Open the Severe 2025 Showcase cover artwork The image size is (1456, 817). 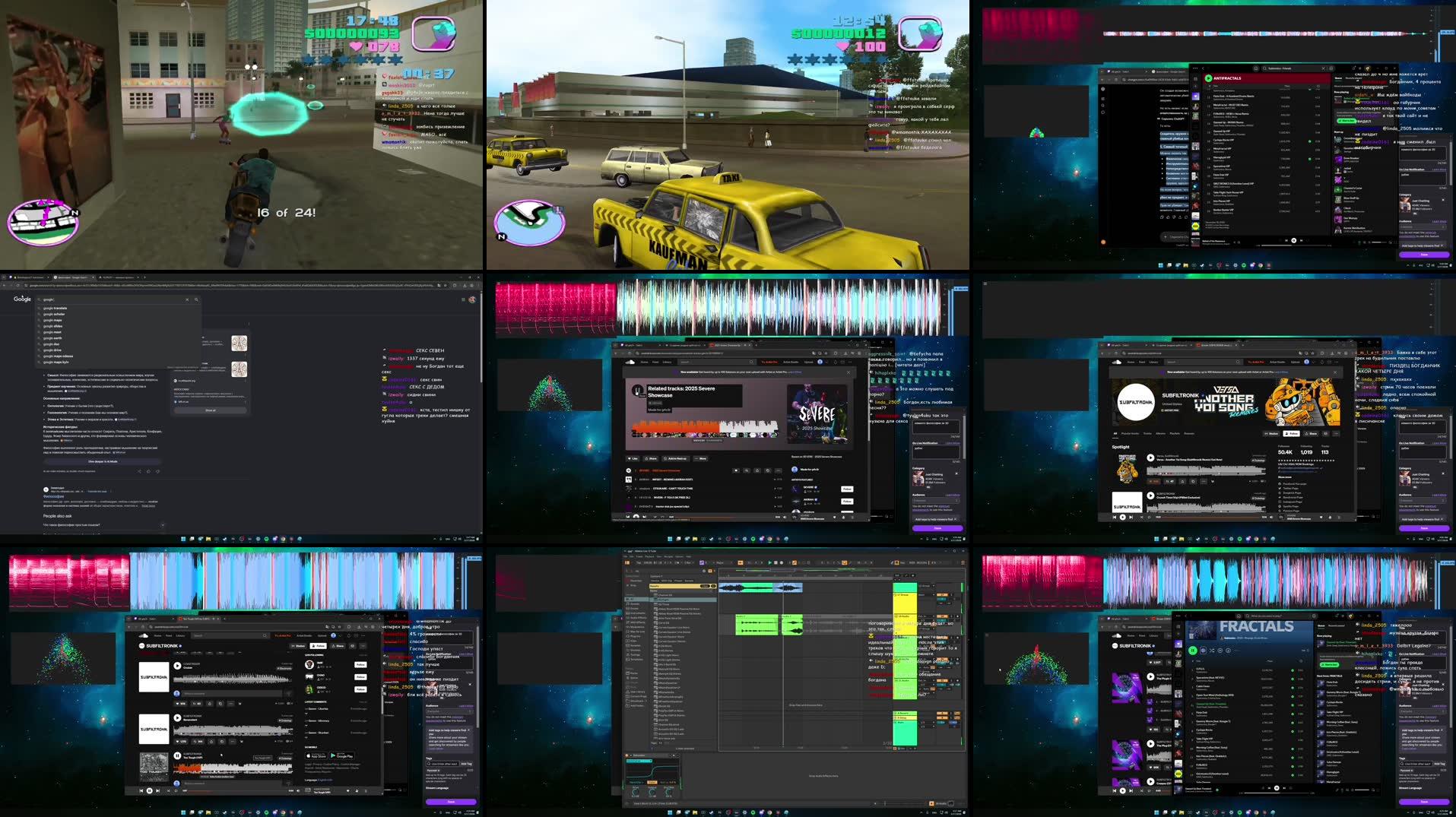point(817,414)
